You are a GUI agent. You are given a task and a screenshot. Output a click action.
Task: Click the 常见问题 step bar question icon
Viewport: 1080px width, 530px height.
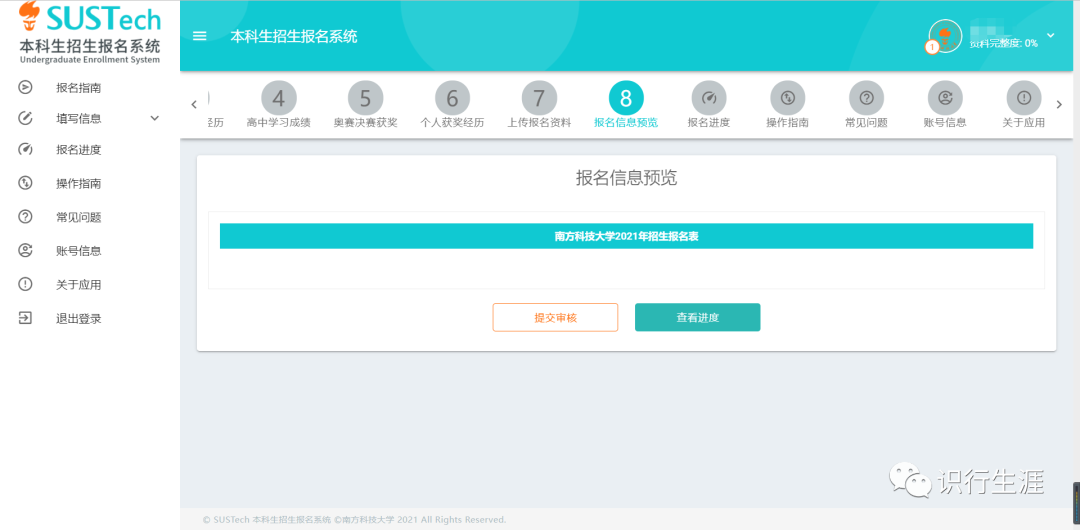pyautogui.click(x=866, y=99)
